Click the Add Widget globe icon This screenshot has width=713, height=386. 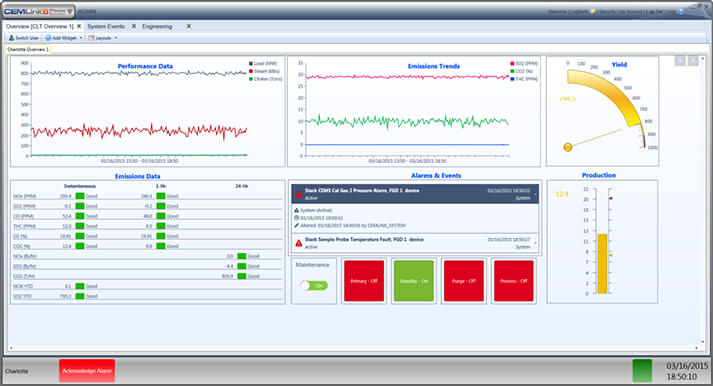(x=48, y=38)
